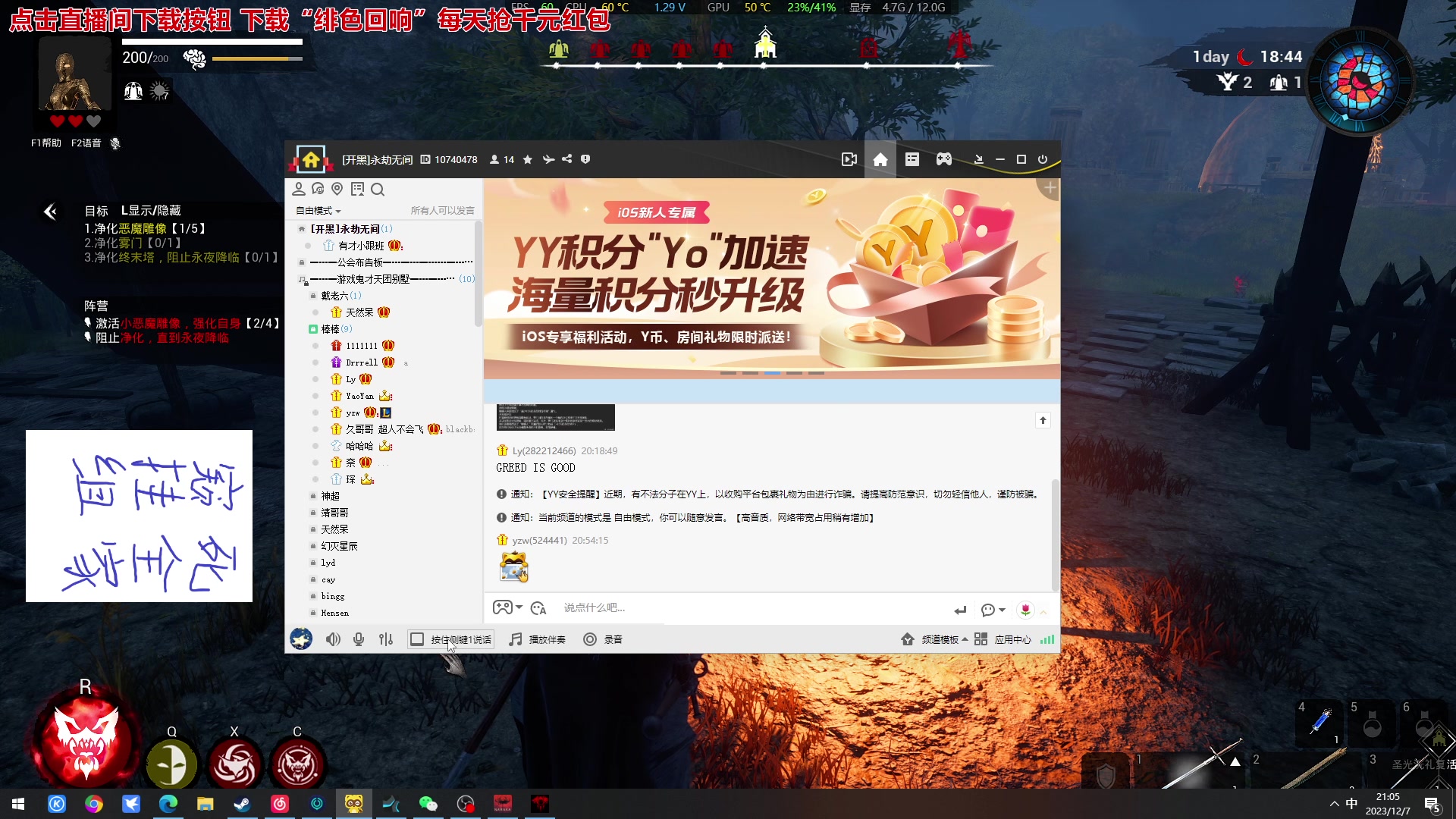Collapse the [开黑]永劫无间 root channel
Image resolution: width=1456 pixels, height=819 pixels.
pyautogui.click(x=302, y=229)
